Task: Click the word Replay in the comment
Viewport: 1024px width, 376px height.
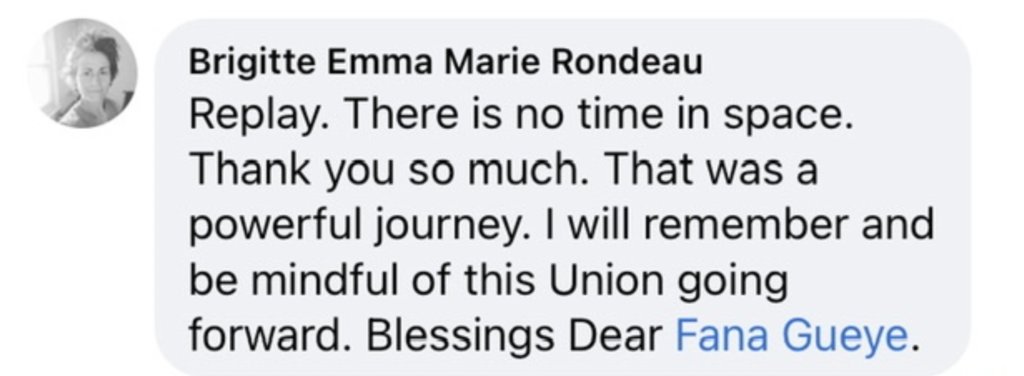Action: coord(259,116)
